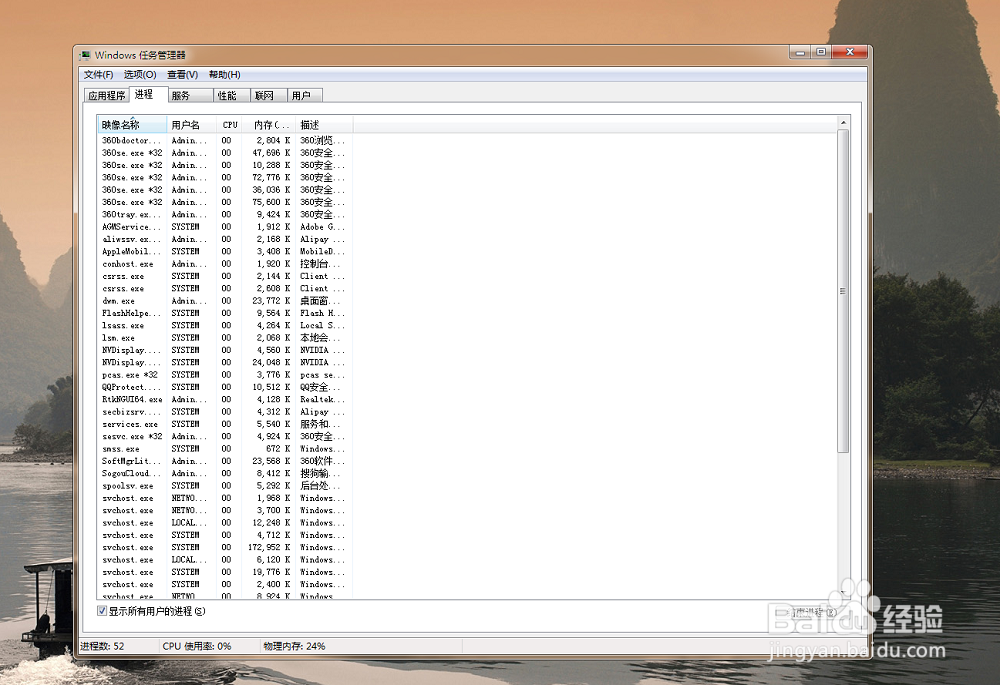Select csrss.exe with 2,608 K memory

click(x=225, y=288)
